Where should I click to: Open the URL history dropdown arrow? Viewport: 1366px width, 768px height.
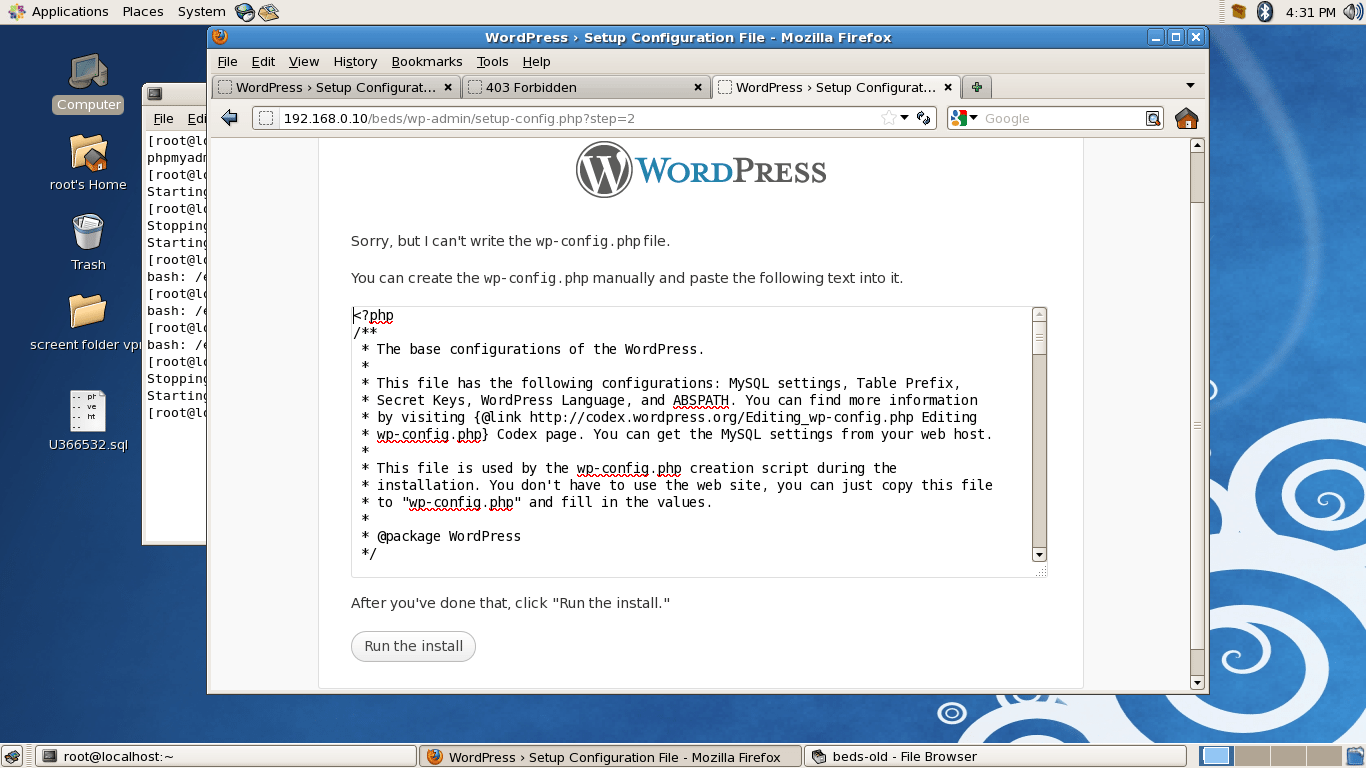tap(904, 118)
